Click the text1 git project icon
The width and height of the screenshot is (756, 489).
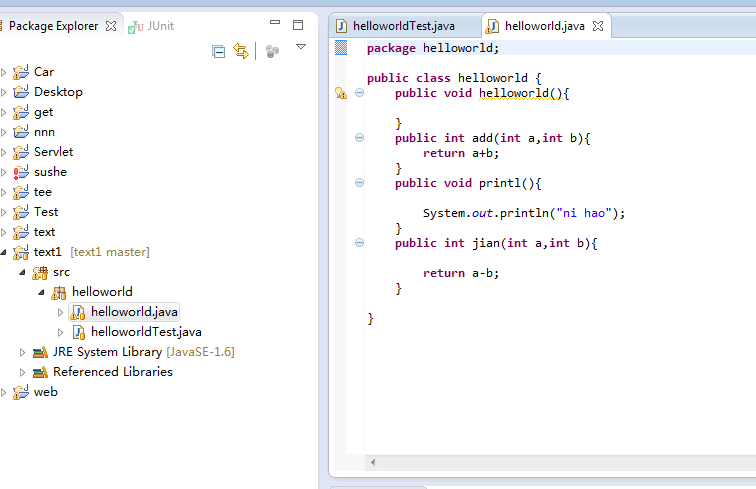(x=21, y=252)
